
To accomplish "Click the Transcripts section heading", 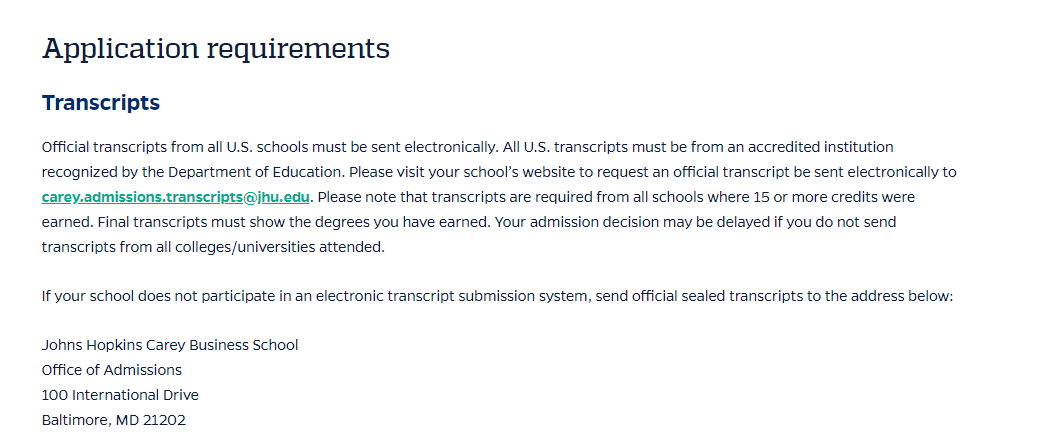I will click(100, 102).
